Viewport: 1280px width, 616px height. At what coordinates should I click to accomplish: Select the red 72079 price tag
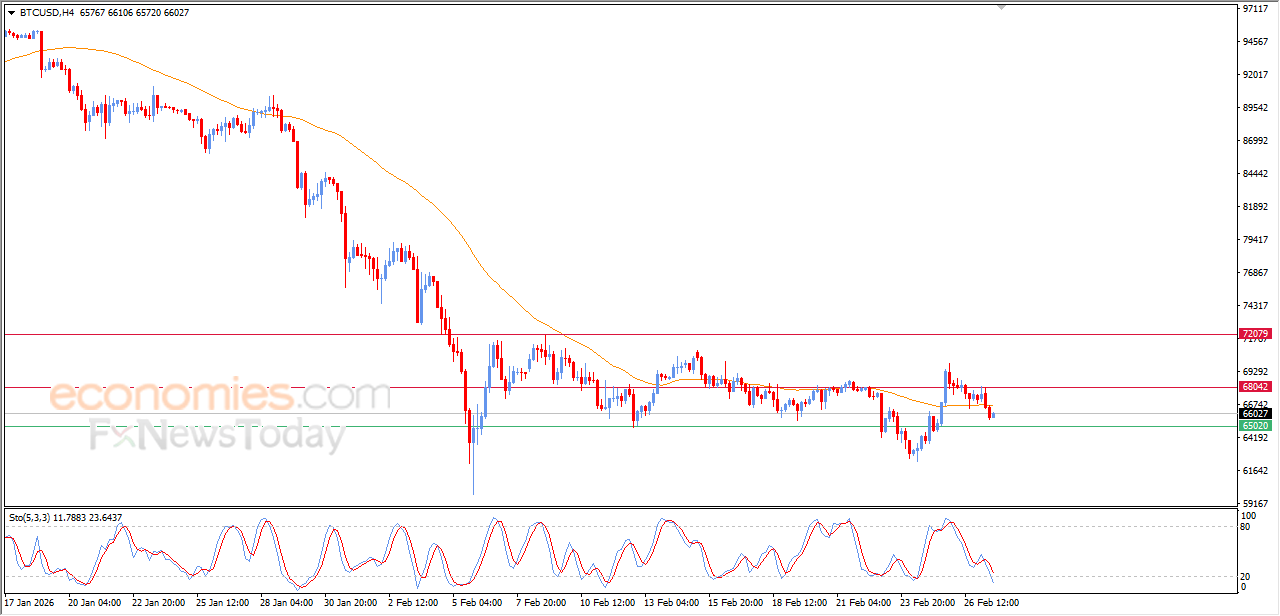1255,333
